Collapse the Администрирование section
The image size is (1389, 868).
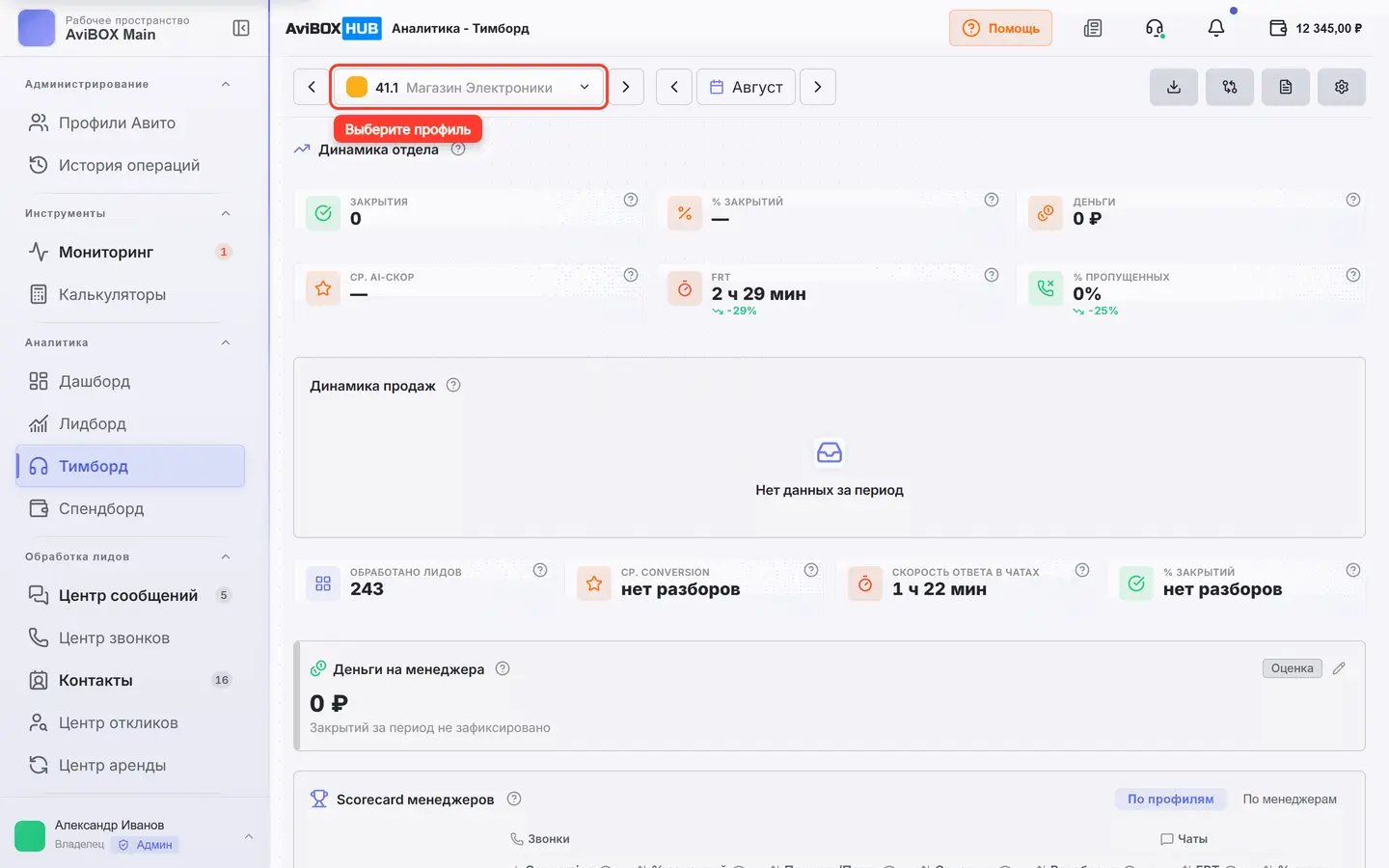tap(226, 84)
